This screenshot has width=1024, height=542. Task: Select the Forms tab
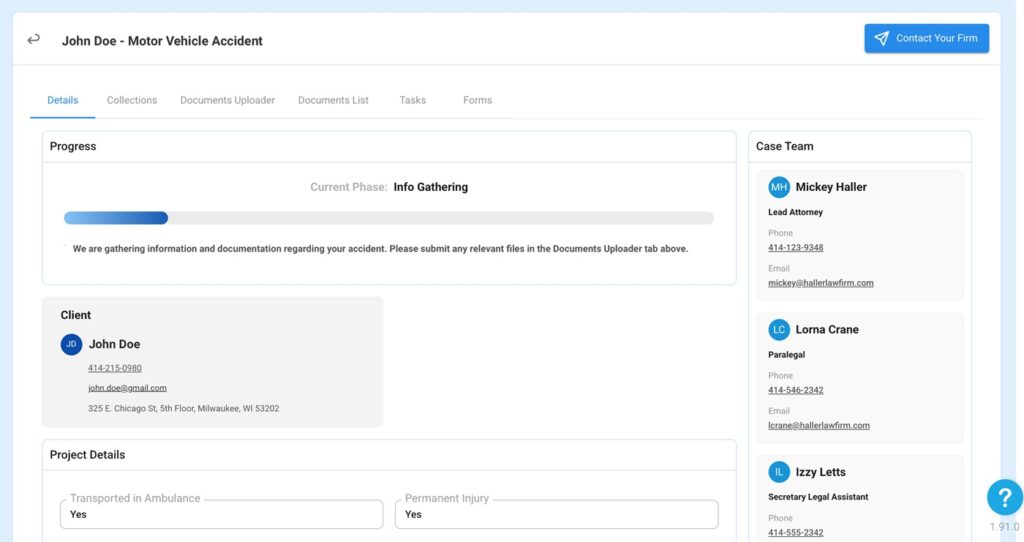click(477, 100)
